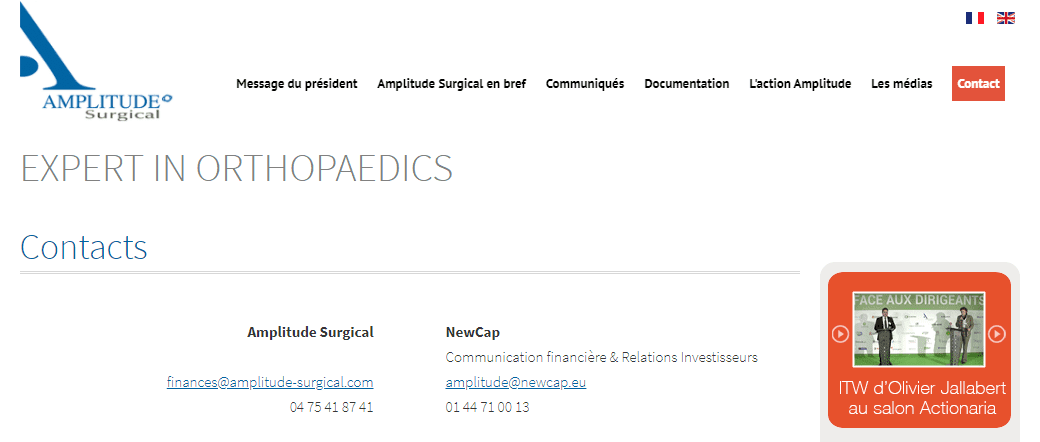Open Les médias menu item

coord(901,84)
